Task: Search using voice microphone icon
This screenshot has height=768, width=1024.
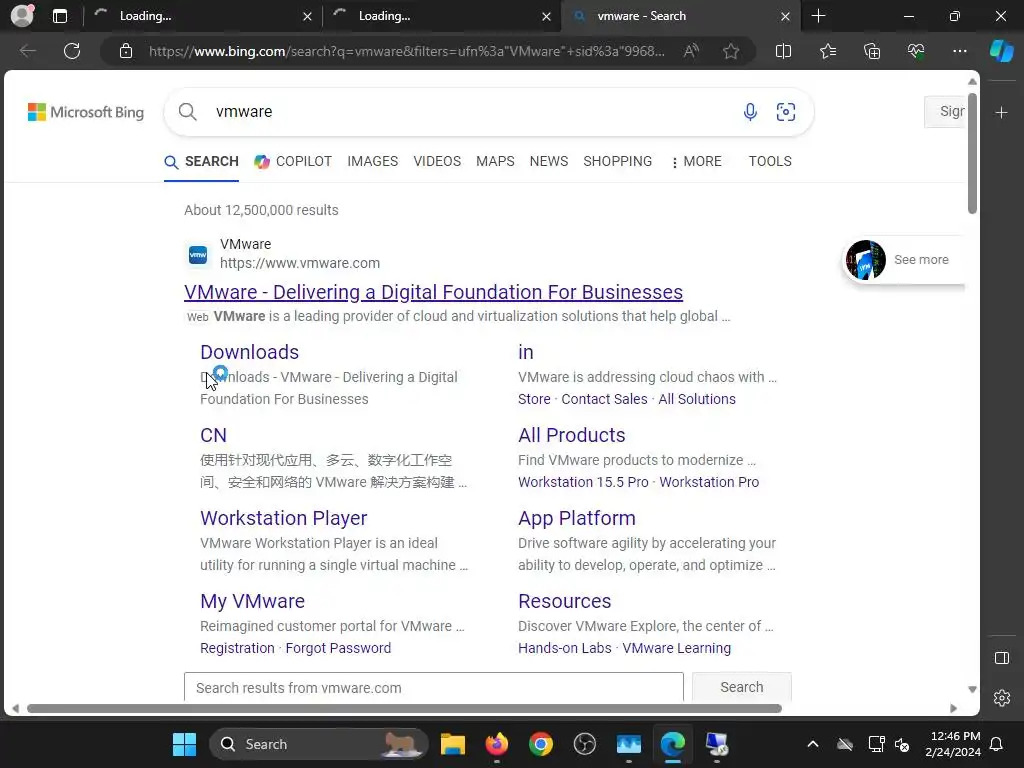Action: [x=750, y=112]
